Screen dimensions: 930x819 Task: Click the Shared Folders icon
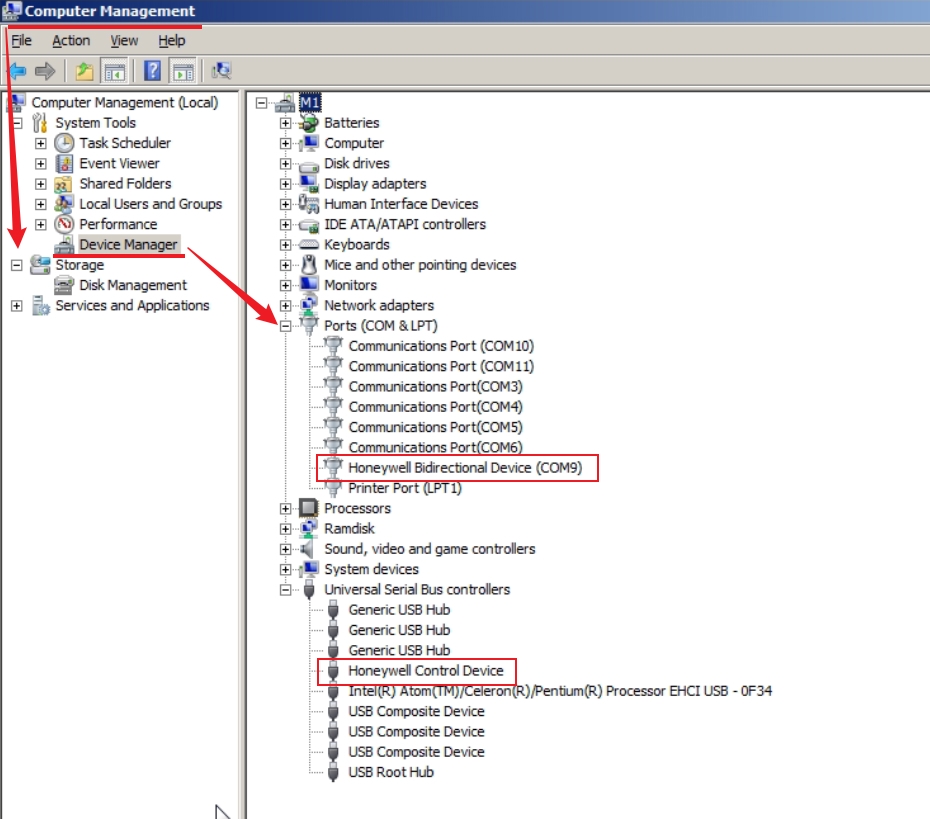pos(63,184)
